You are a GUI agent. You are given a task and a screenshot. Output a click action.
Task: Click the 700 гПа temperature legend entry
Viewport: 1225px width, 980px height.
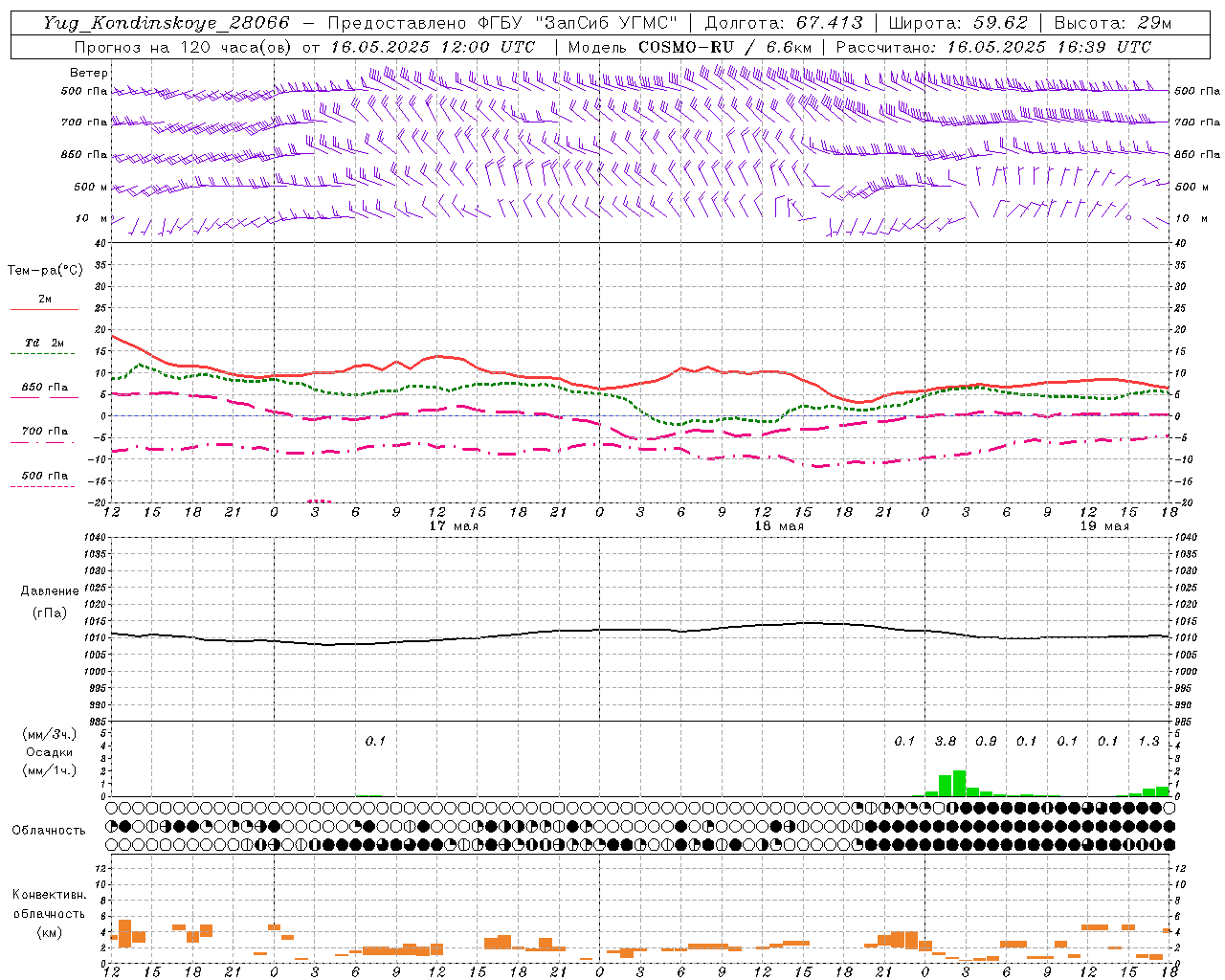(44, 432)
